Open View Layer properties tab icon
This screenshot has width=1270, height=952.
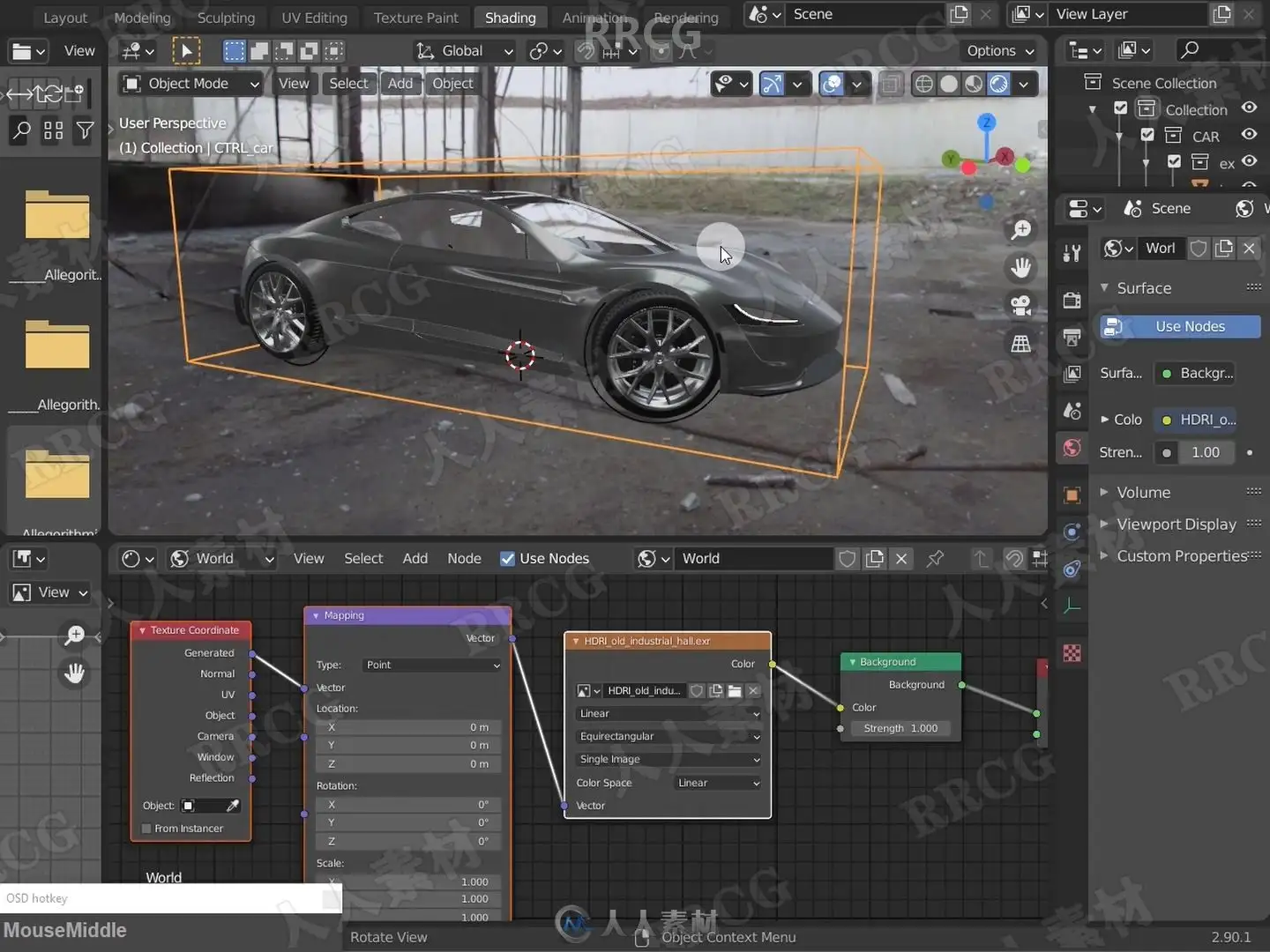tap(1072, 374)
